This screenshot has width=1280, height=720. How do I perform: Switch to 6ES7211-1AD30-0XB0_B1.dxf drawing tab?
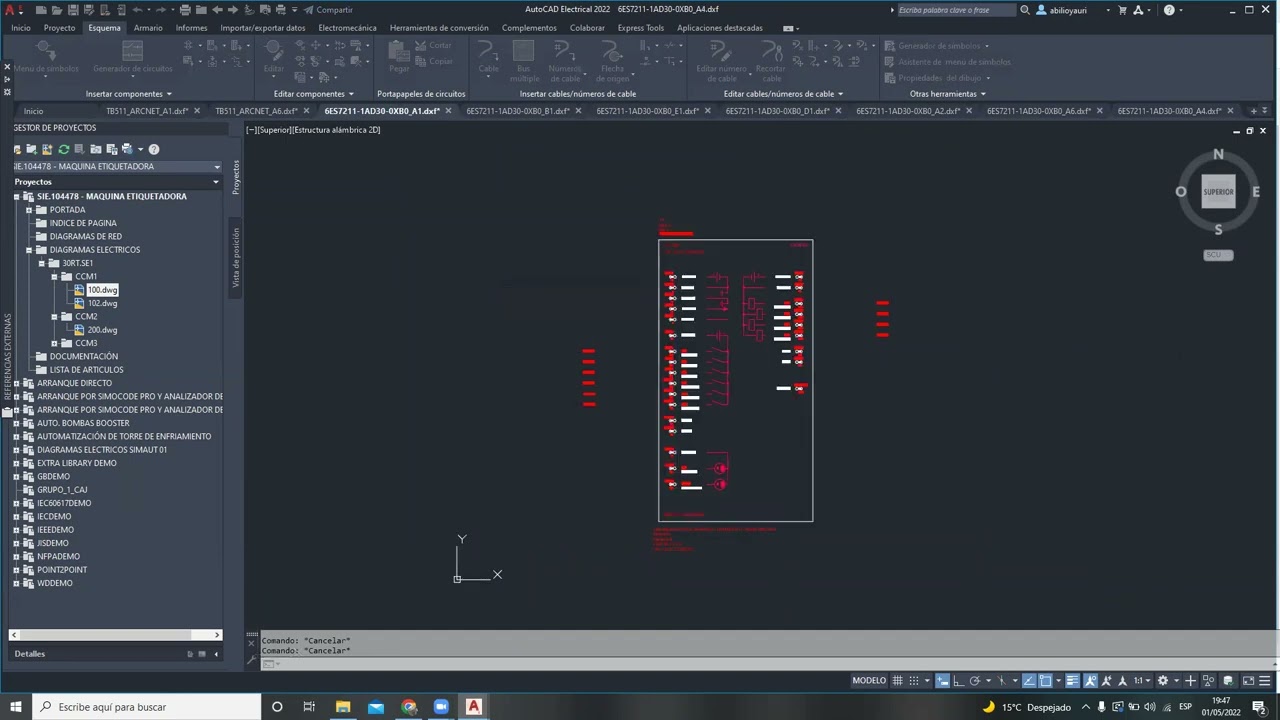pos(518,111)
